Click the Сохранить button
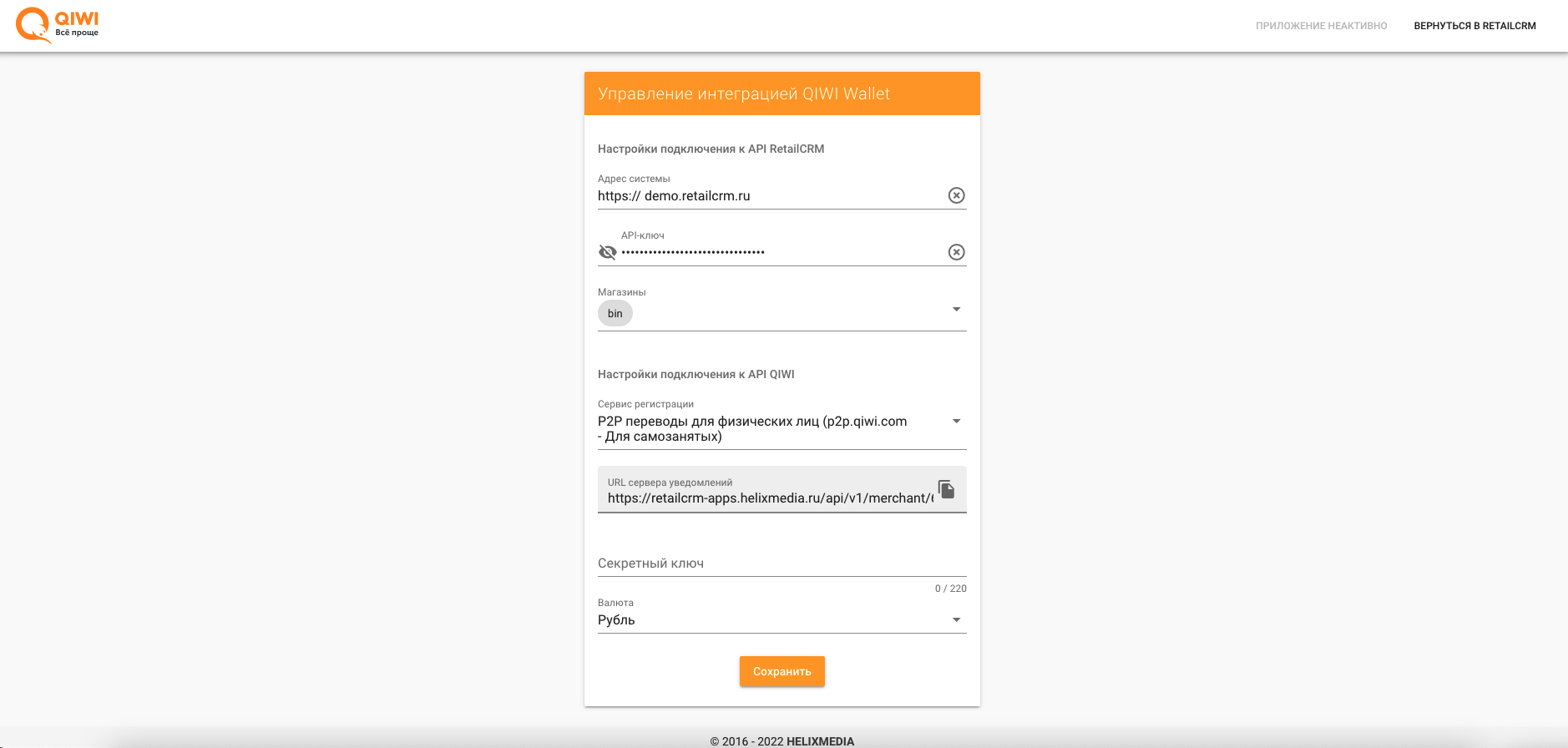 (x=782, y=671)
